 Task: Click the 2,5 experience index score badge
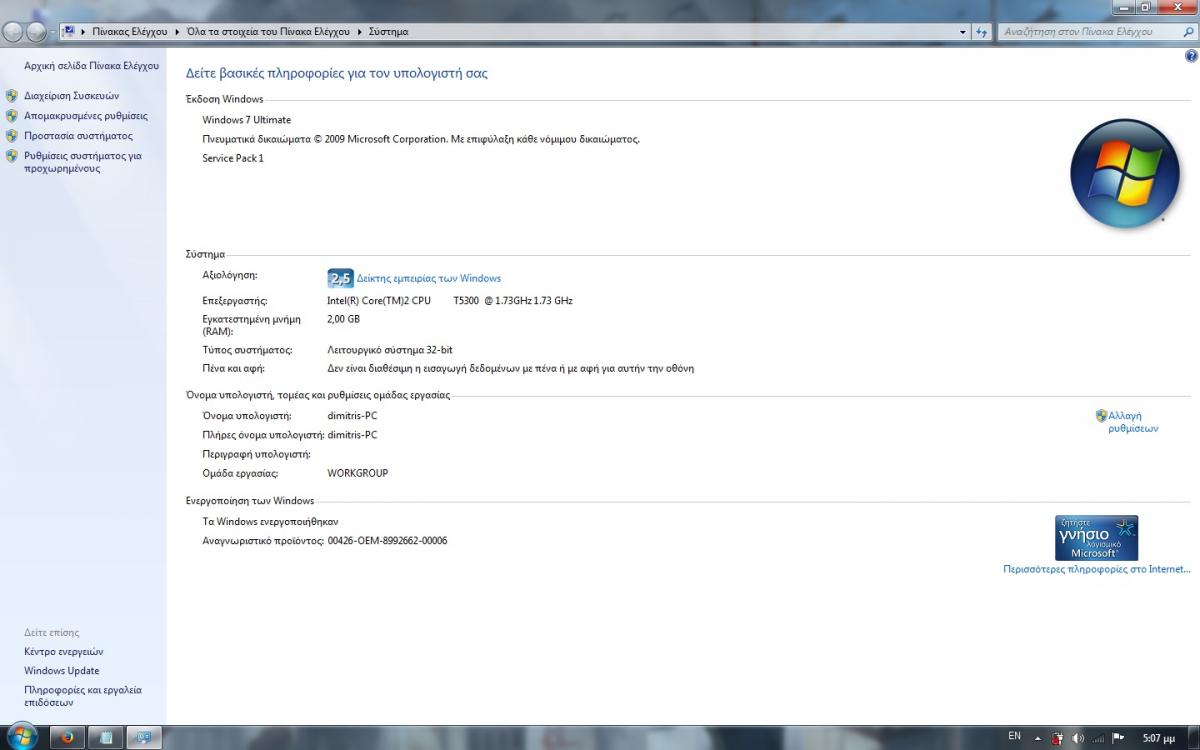[x=340, y=278]
